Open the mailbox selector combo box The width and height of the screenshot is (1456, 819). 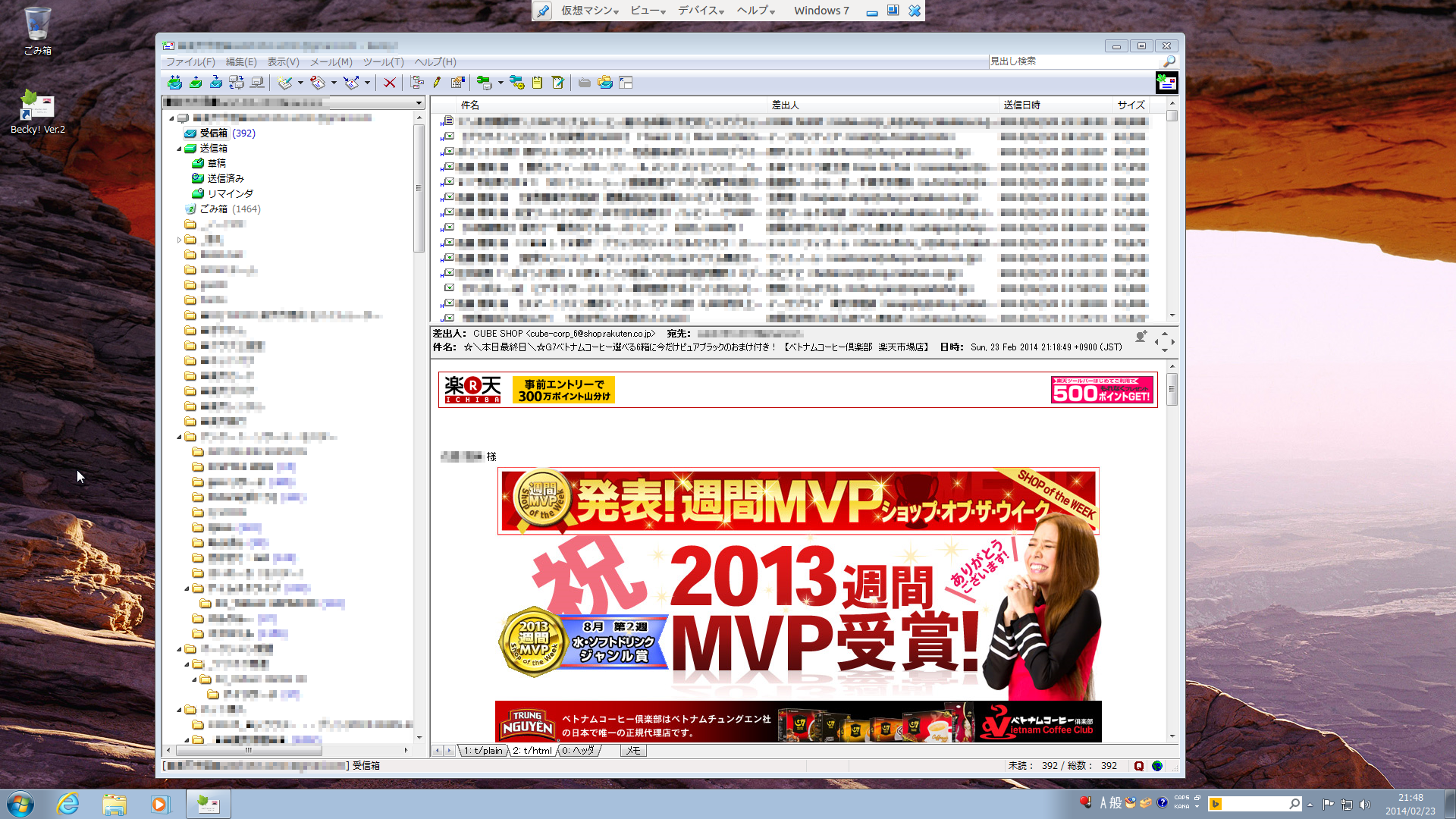293,102
